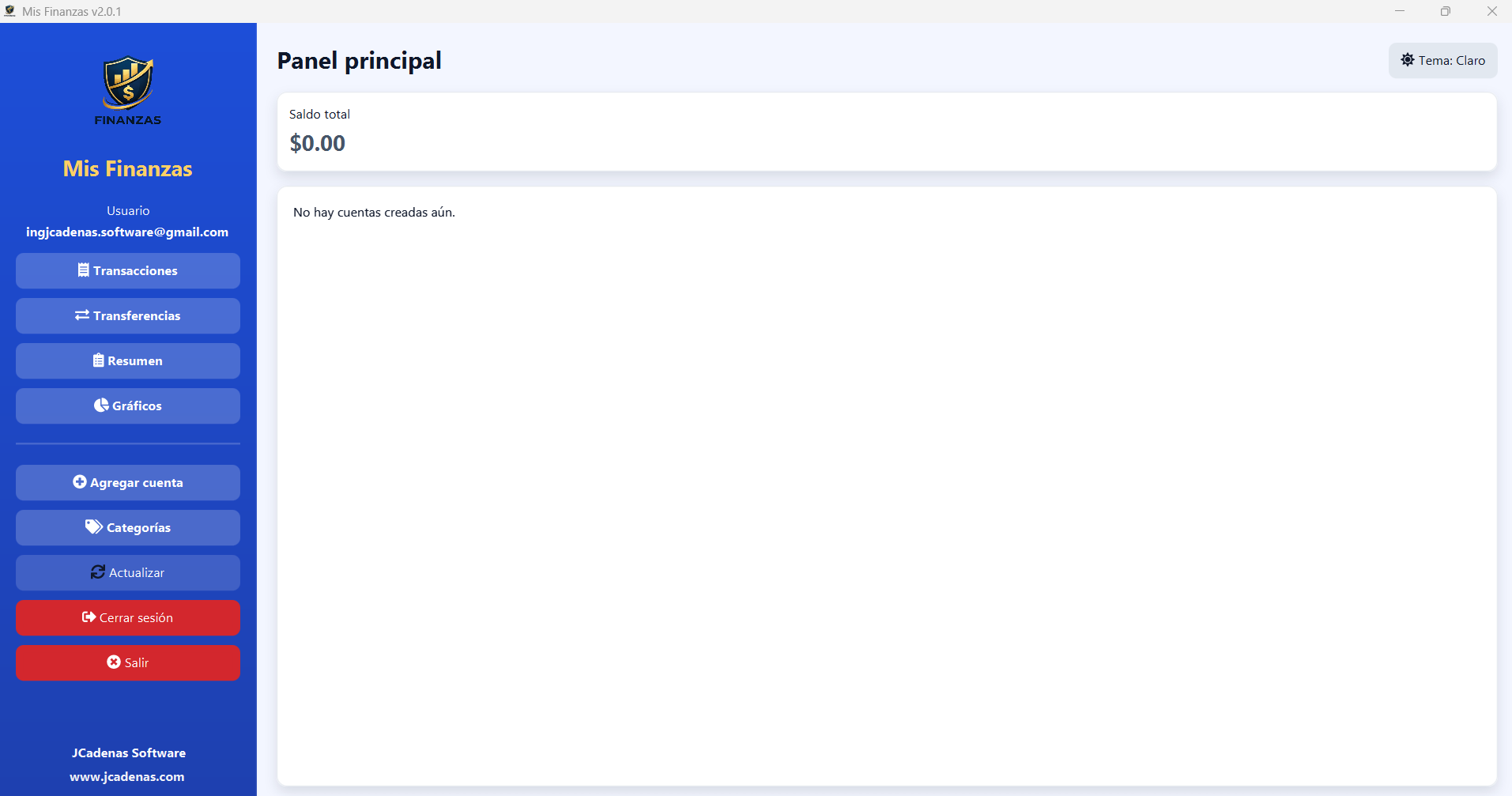Screen dimensions: 1512x796
Task: Click the refresh arrows icon for Actualizar
Action: [98, 572]
